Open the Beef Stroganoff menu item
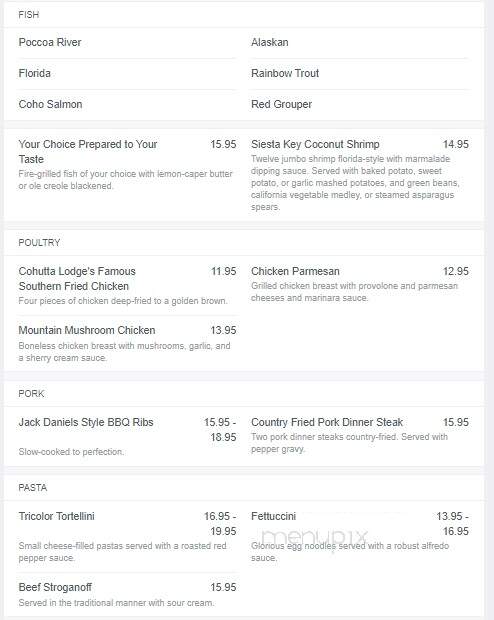Image resolution: width=494 pixels, height=620 pixels. tap(55, 587)
